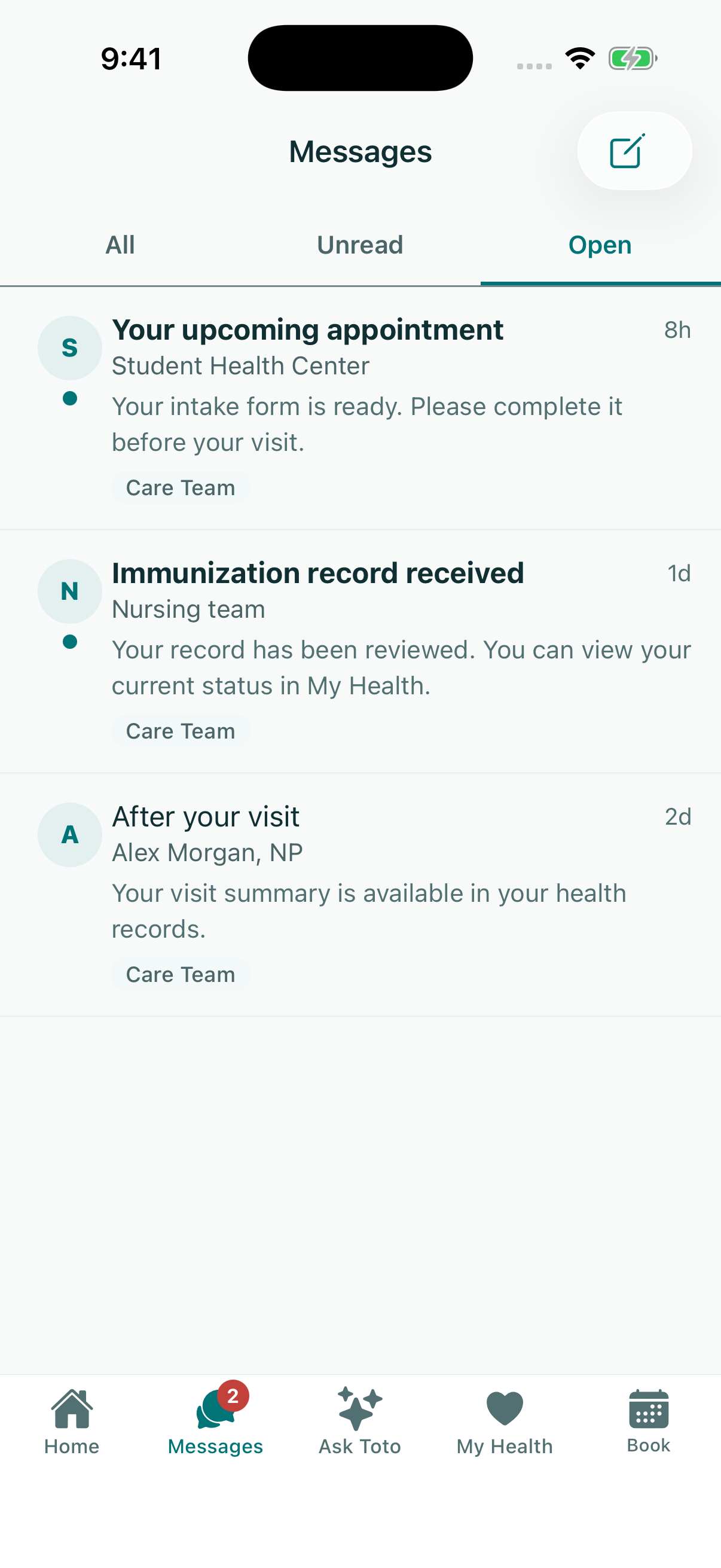Tap Care Team tag on appointment message

pyautogui.click(x=181, y=487)
